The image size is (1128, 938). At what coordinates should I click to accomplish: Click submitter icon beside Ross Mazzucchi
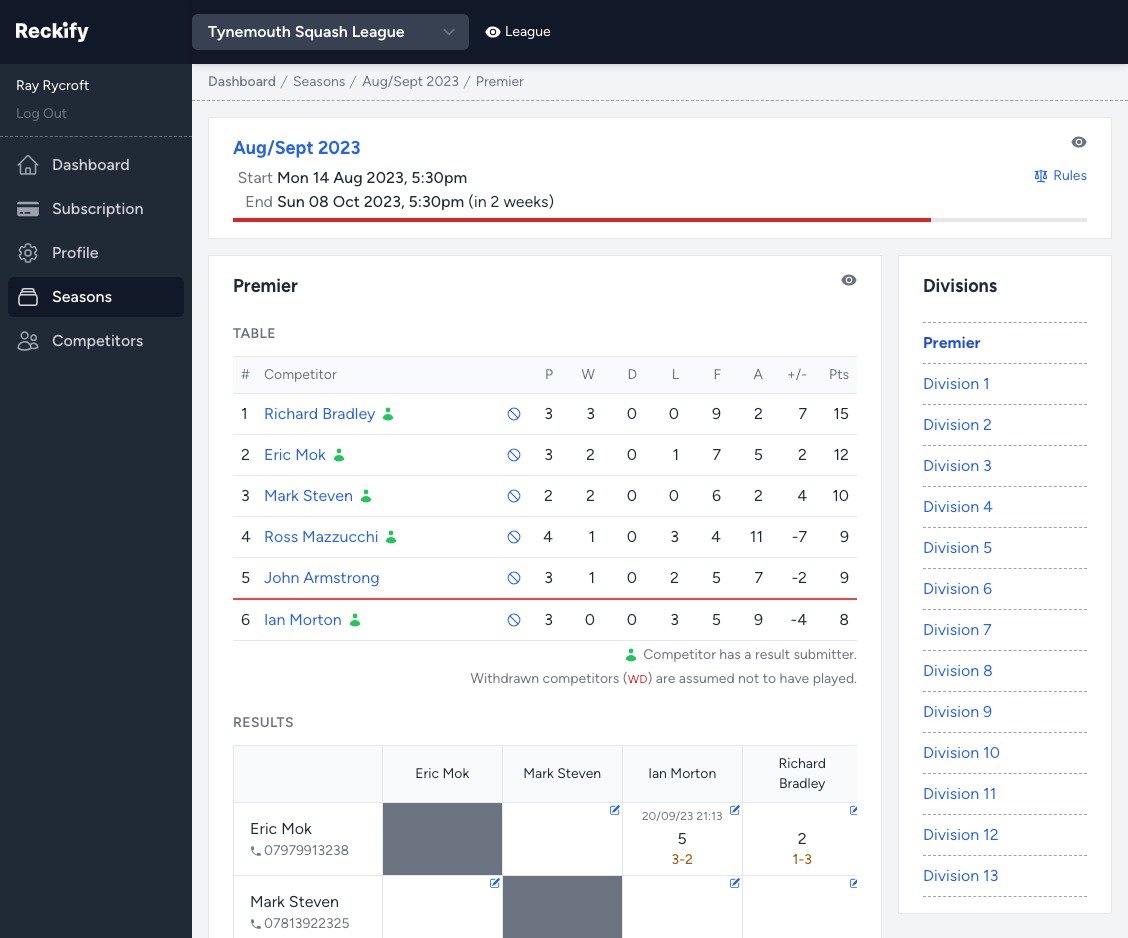[x=391, y=537]
